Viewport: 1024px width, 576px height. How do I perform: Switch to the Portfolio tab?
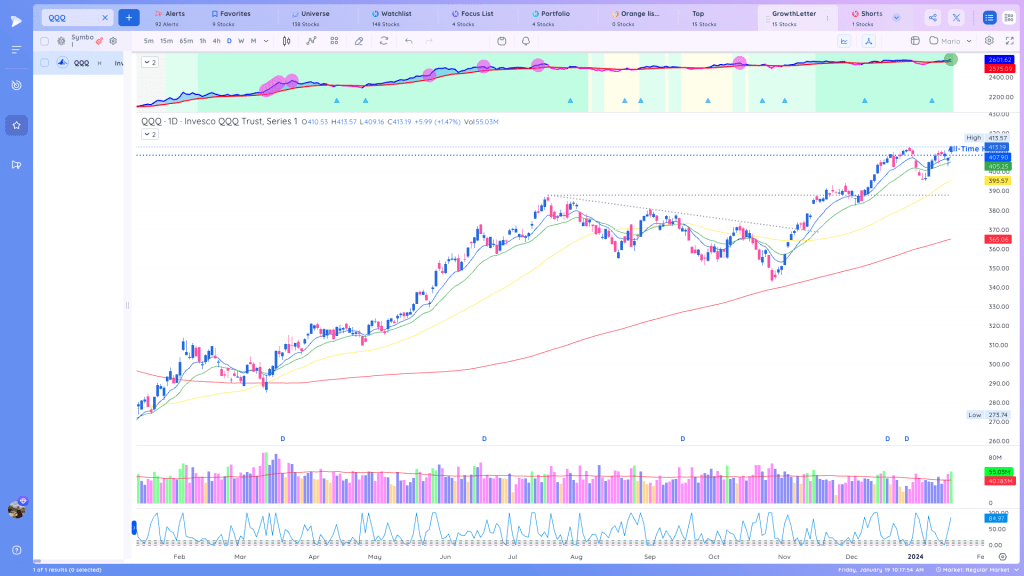(x=551, y=18)
